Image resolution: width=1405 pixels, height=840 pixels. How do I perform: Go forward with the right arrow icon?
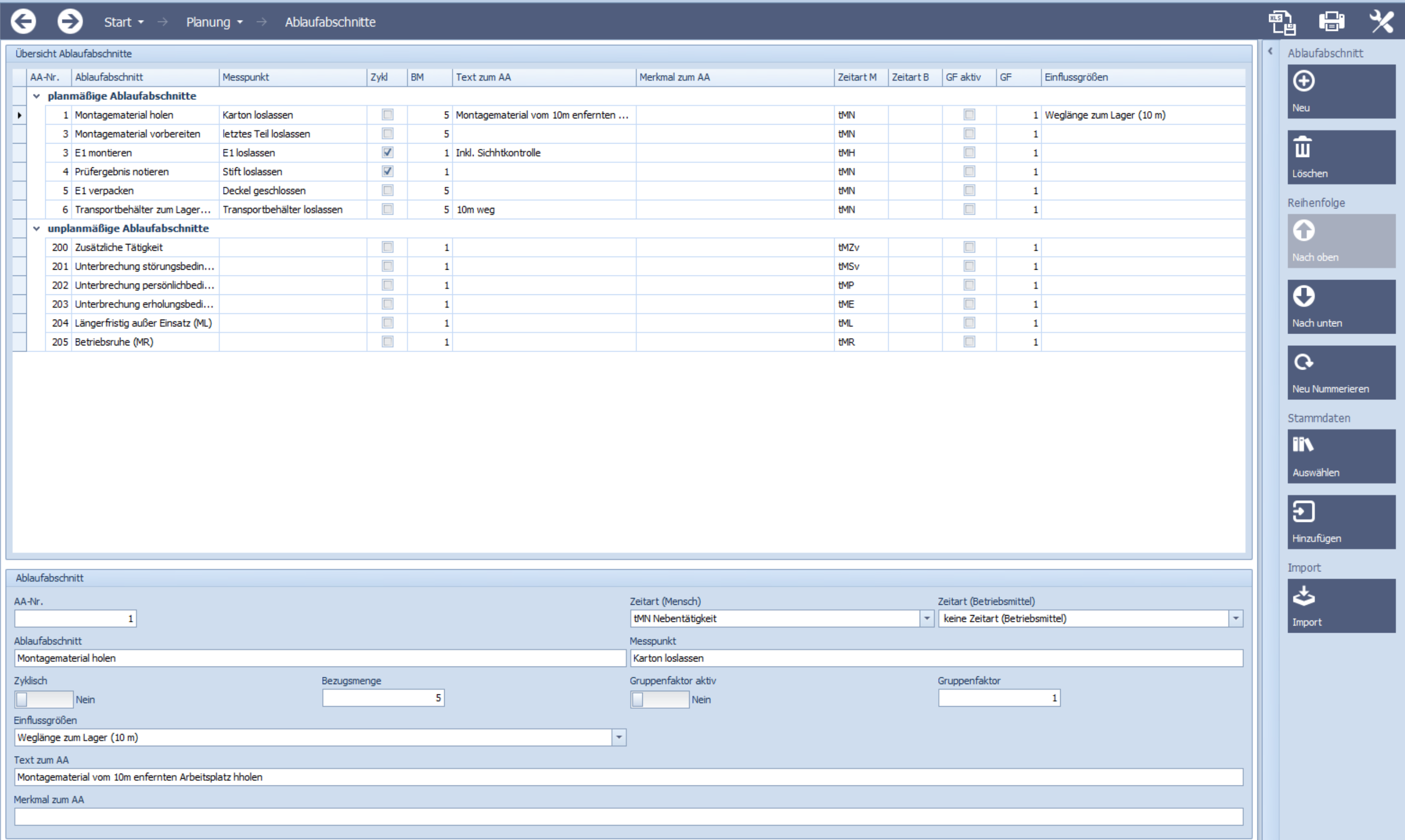coord(70,22)
